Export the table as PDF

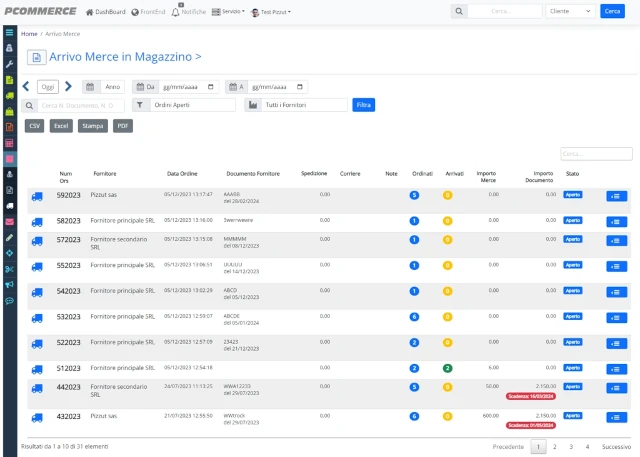coord(123,126)
